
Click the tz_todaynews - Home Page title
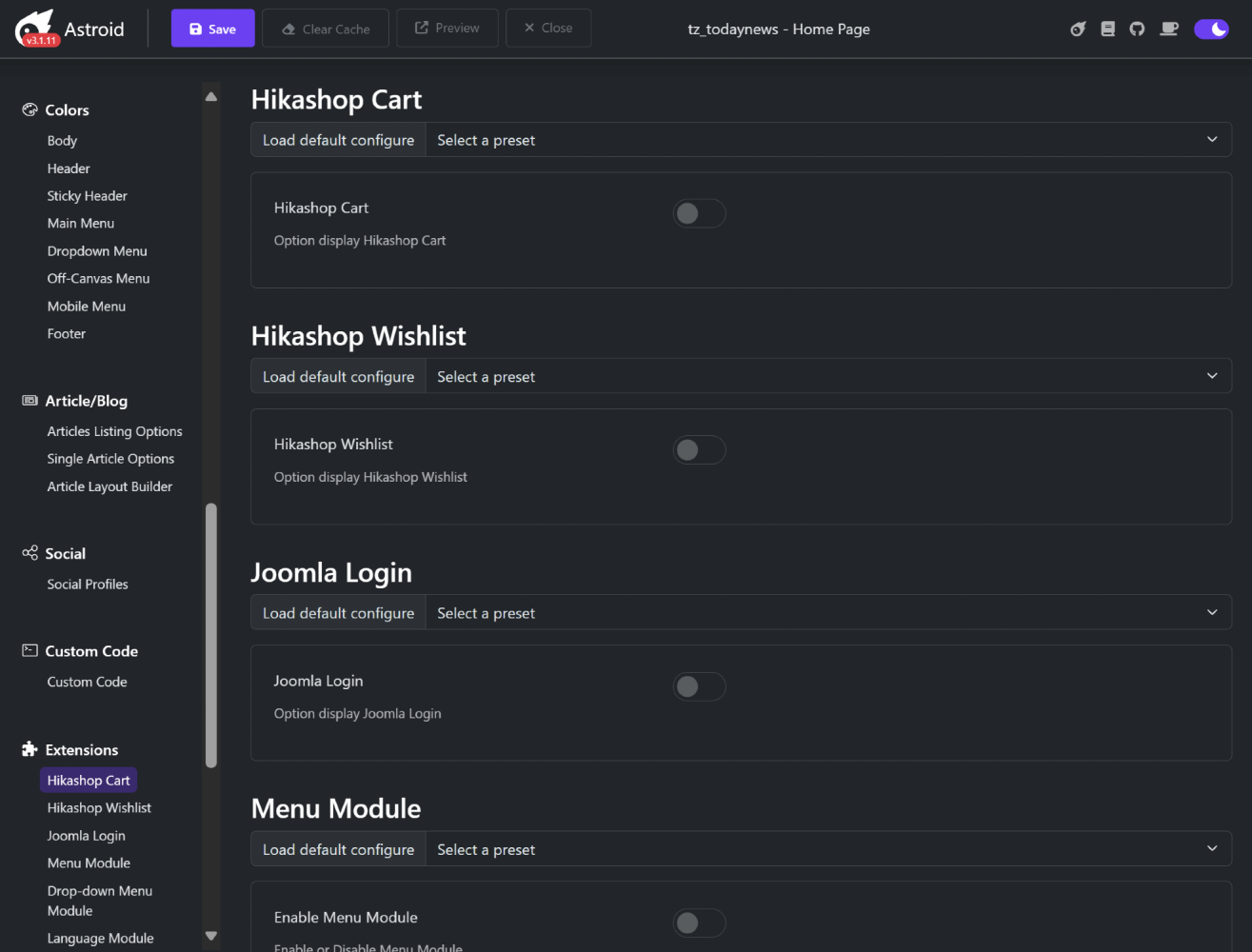point(779,29)
